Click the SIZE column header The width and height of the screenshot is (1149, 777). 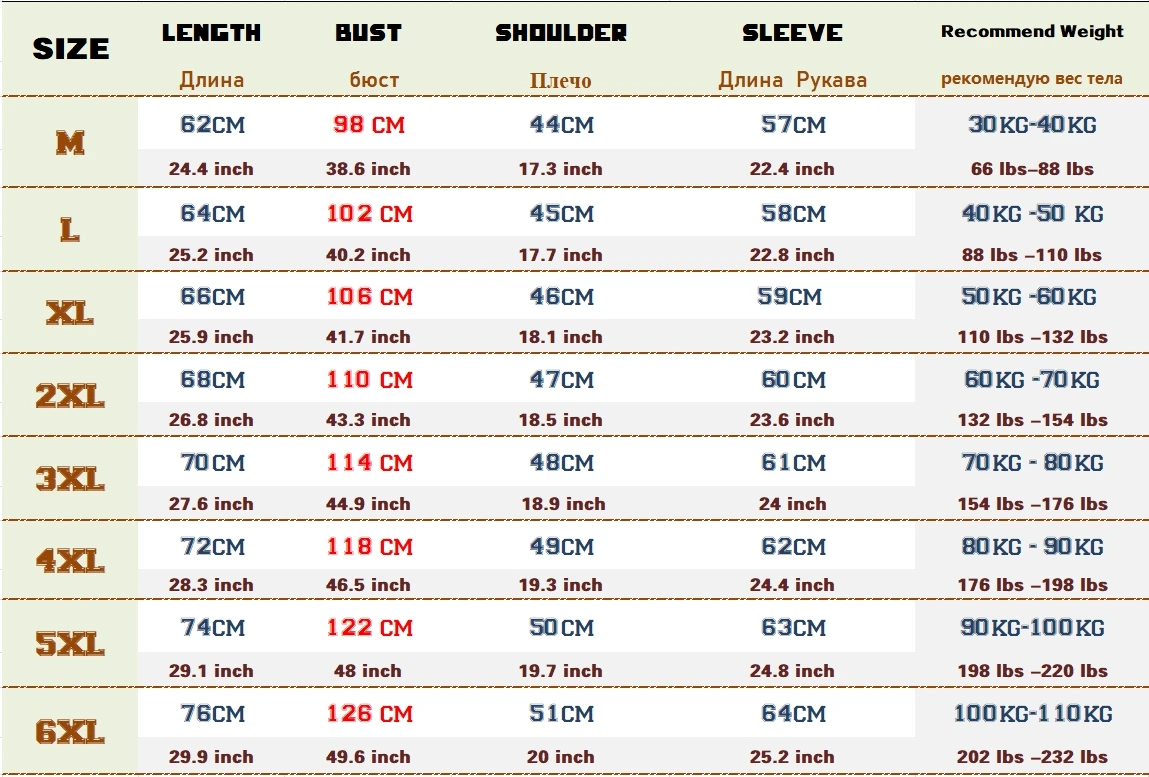click(70, 48)
